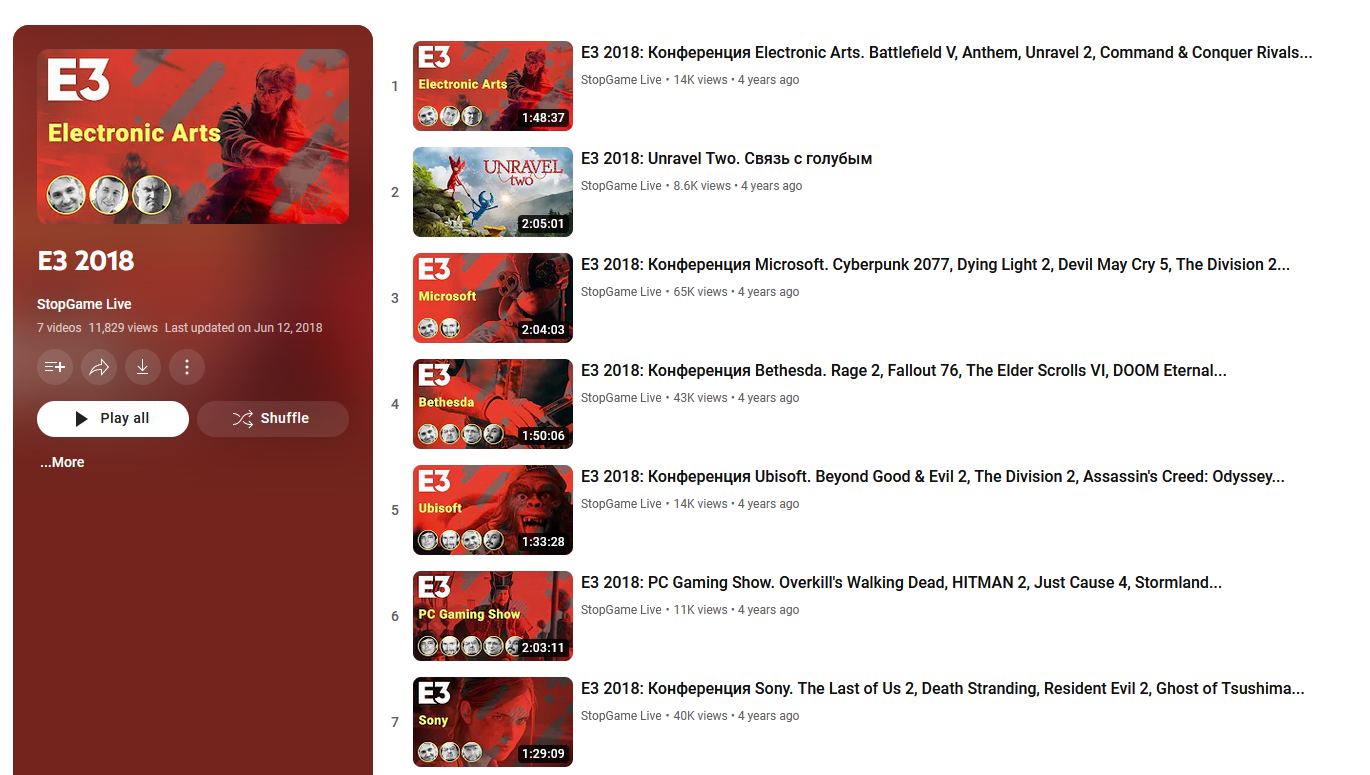Click the E3 2018 playlist heading
Screen dimensions: 1370x775
(86, 261)
